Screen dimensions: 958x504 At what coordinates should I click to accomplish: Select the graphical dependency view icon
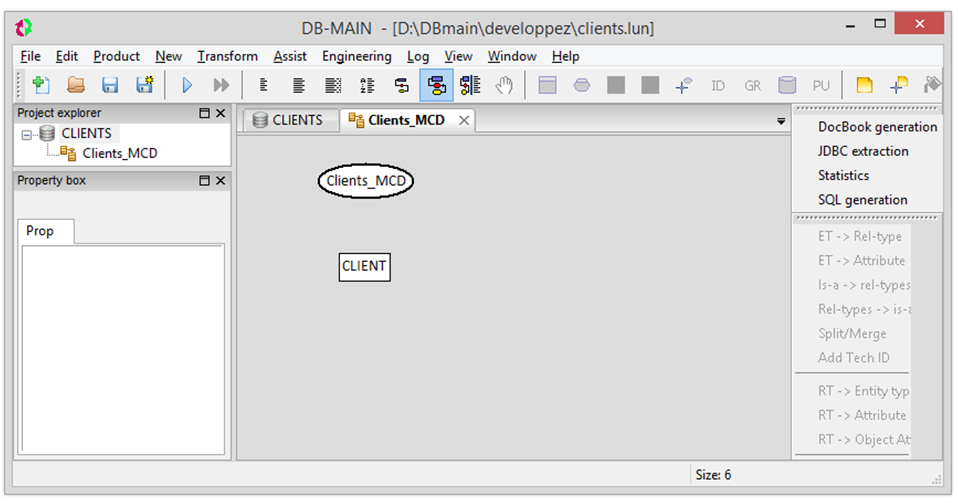(x=470, y=85)
